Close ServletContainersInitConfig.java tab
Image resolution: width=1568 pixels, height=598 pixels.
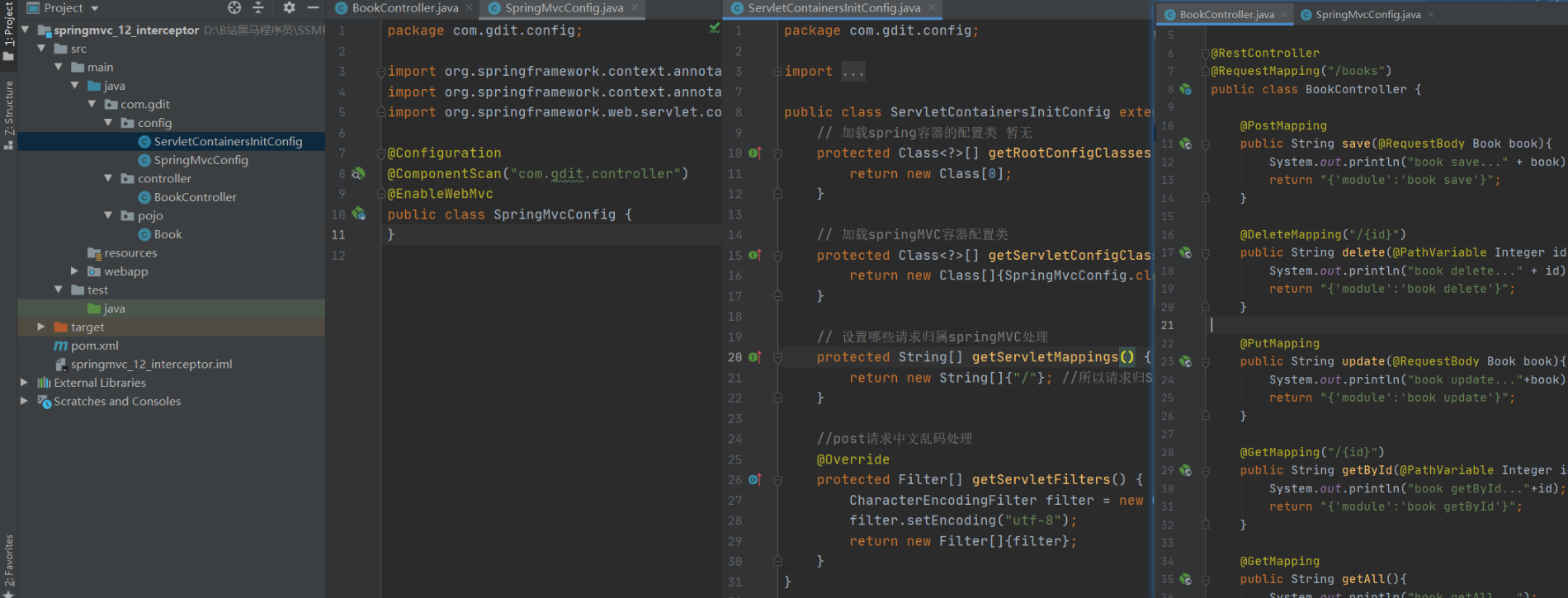coord(932,8)
